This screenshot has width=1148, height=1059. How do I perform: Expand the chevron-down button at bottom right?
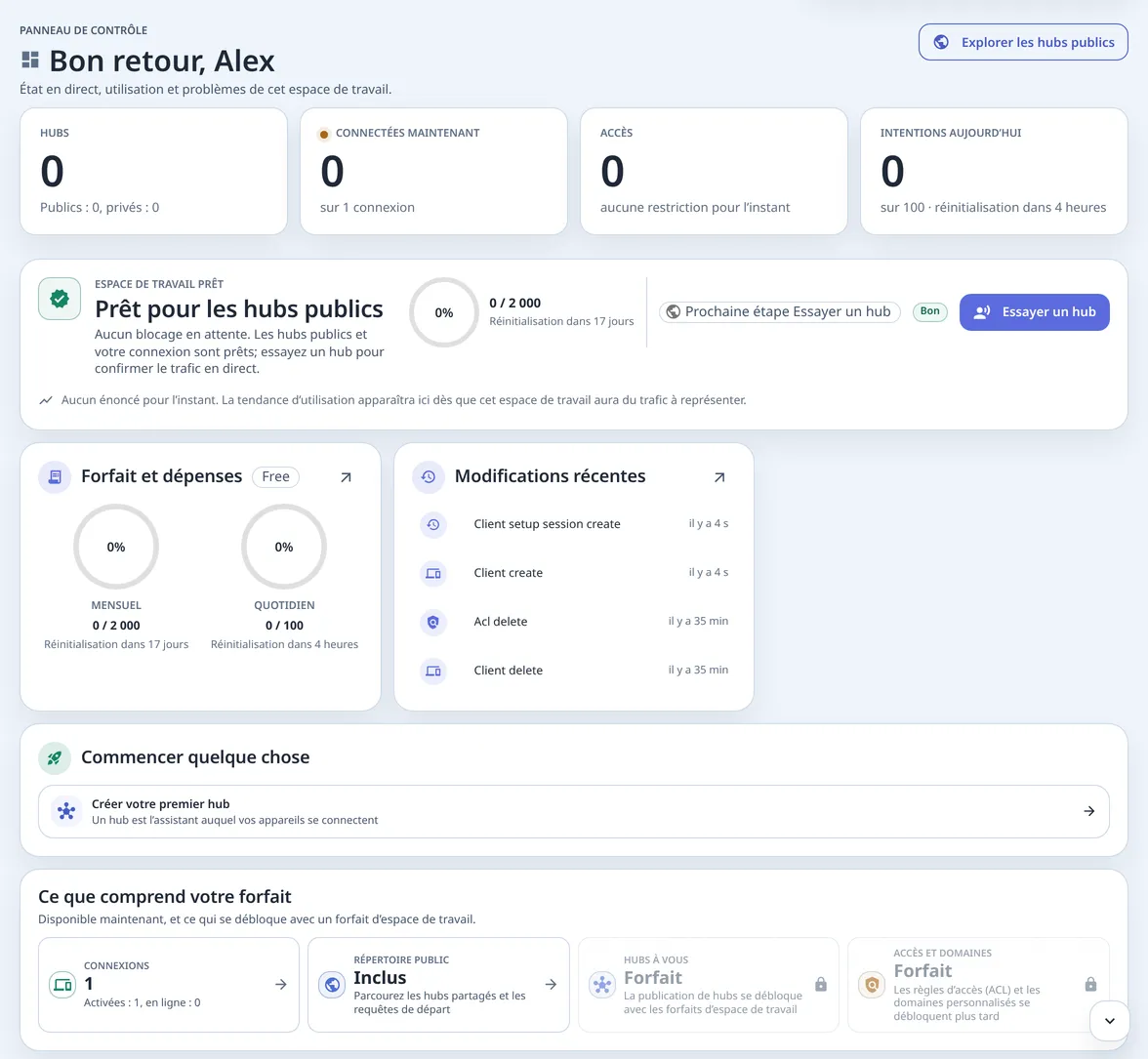tap(1109, 1021)
